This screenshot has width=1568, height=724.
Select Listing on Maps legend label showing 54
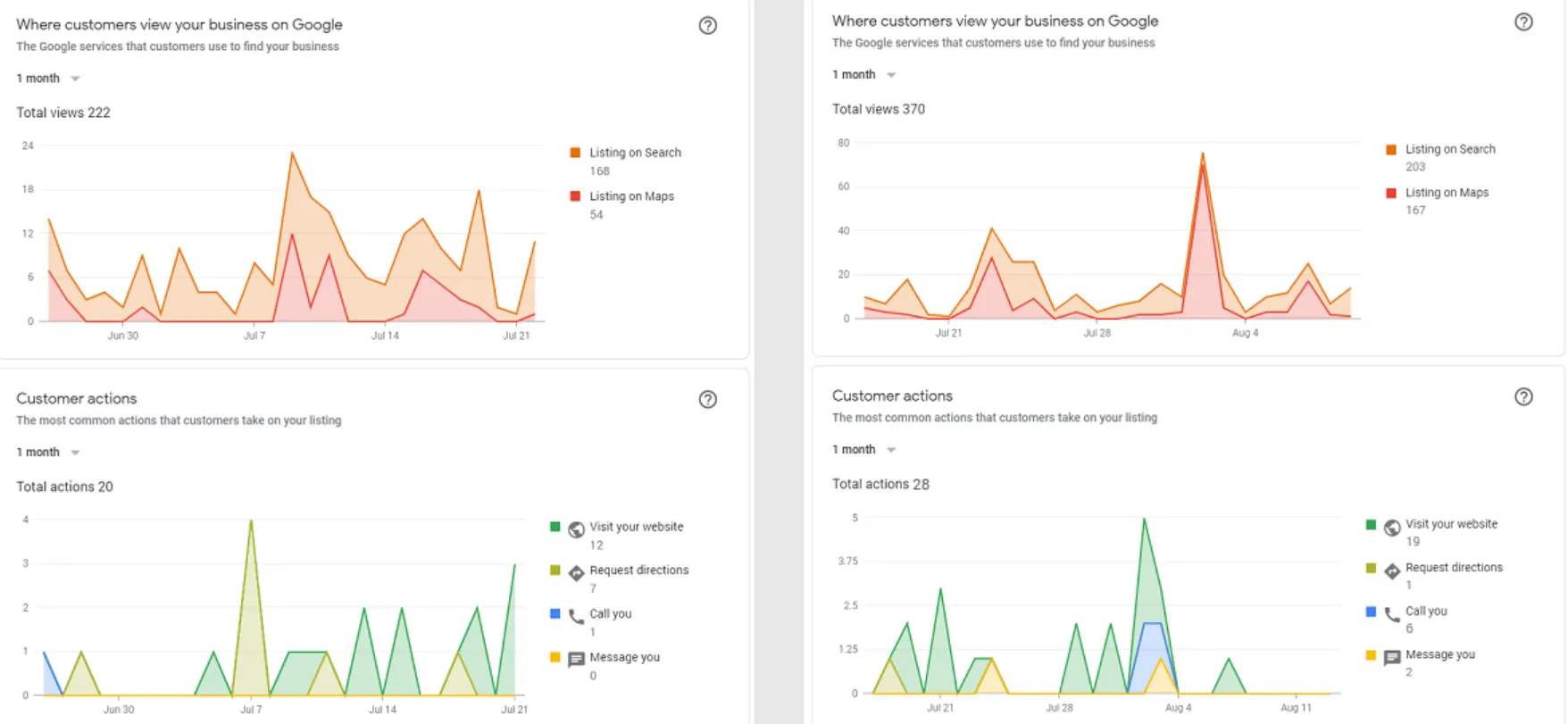[x=631, y=196]
